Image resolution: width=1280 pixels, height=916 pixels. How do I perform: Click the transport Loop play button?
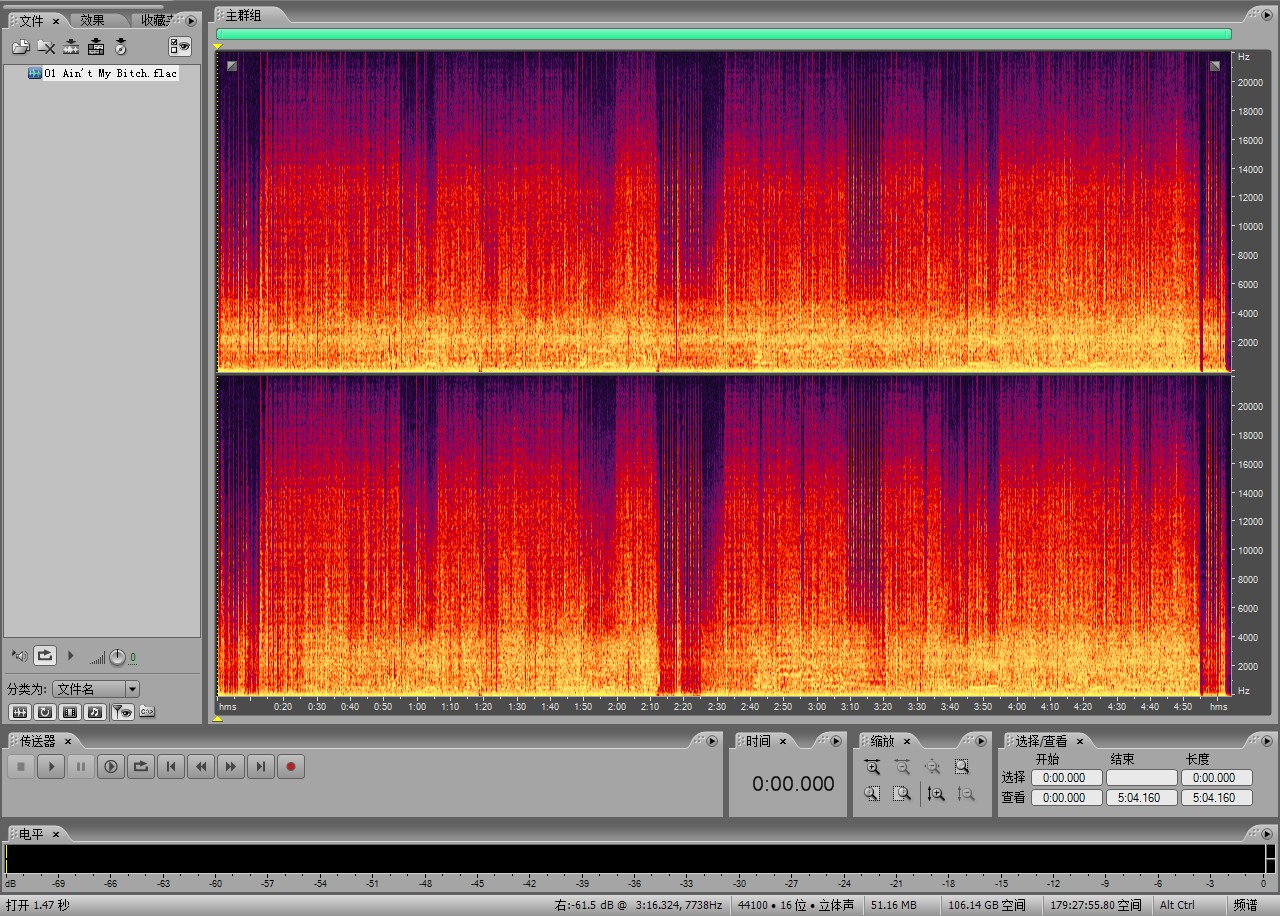[141, 767]
